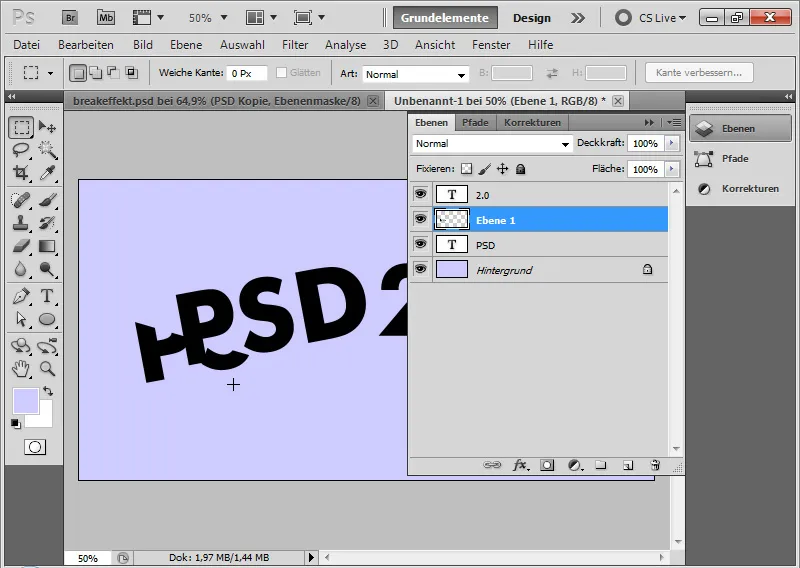Select the Healing Brush tool
This screenshot has height=568, width=800.
(21, 200)
